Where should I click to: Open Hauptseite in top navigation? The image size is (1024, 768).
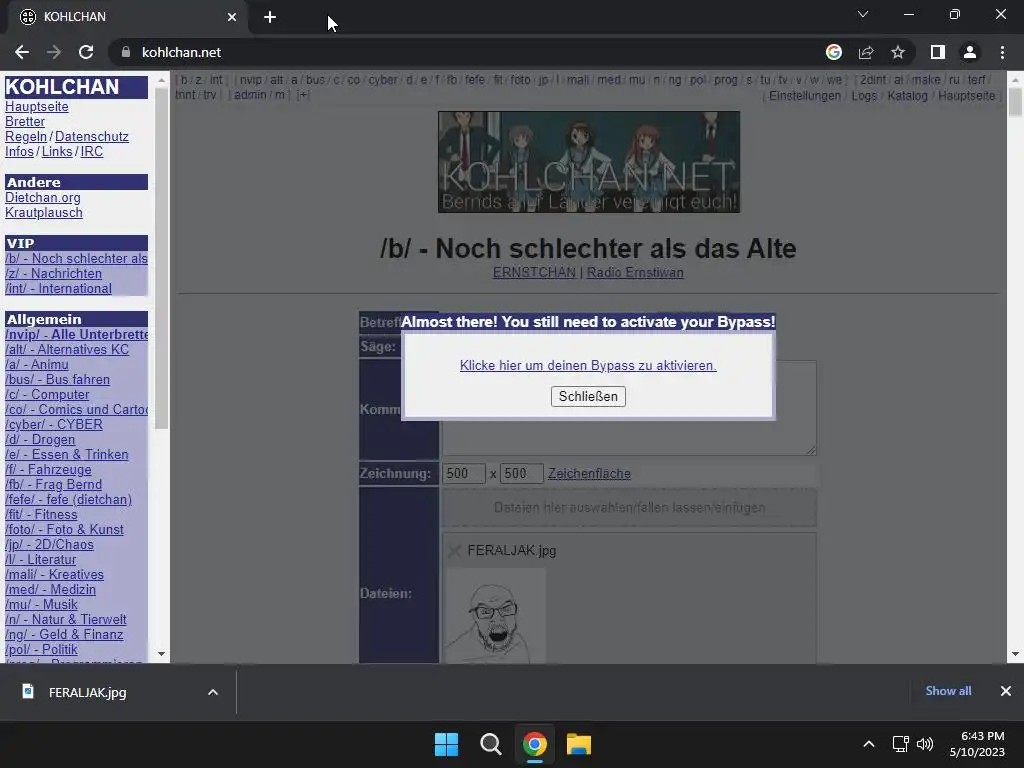(x=967, y=96)
